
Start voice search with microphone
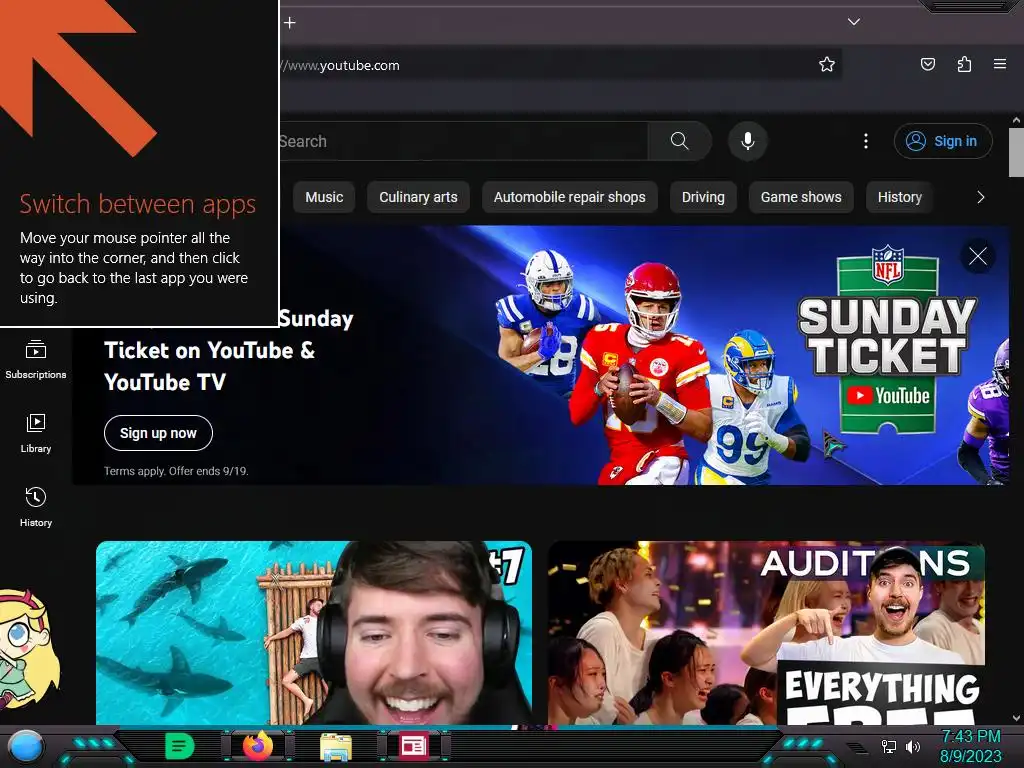click(x=748, y=141)
